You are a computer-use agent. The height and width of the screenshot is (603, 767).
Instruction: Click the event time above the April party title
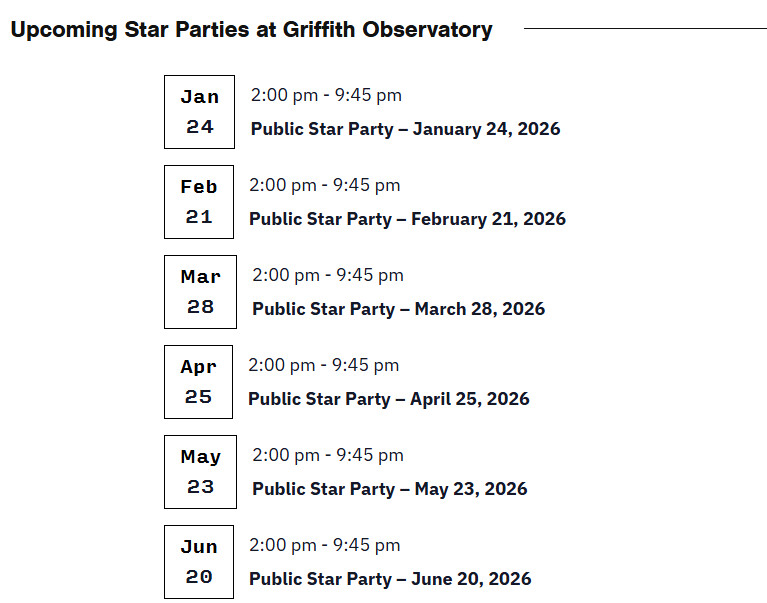[x=323, y=365]
